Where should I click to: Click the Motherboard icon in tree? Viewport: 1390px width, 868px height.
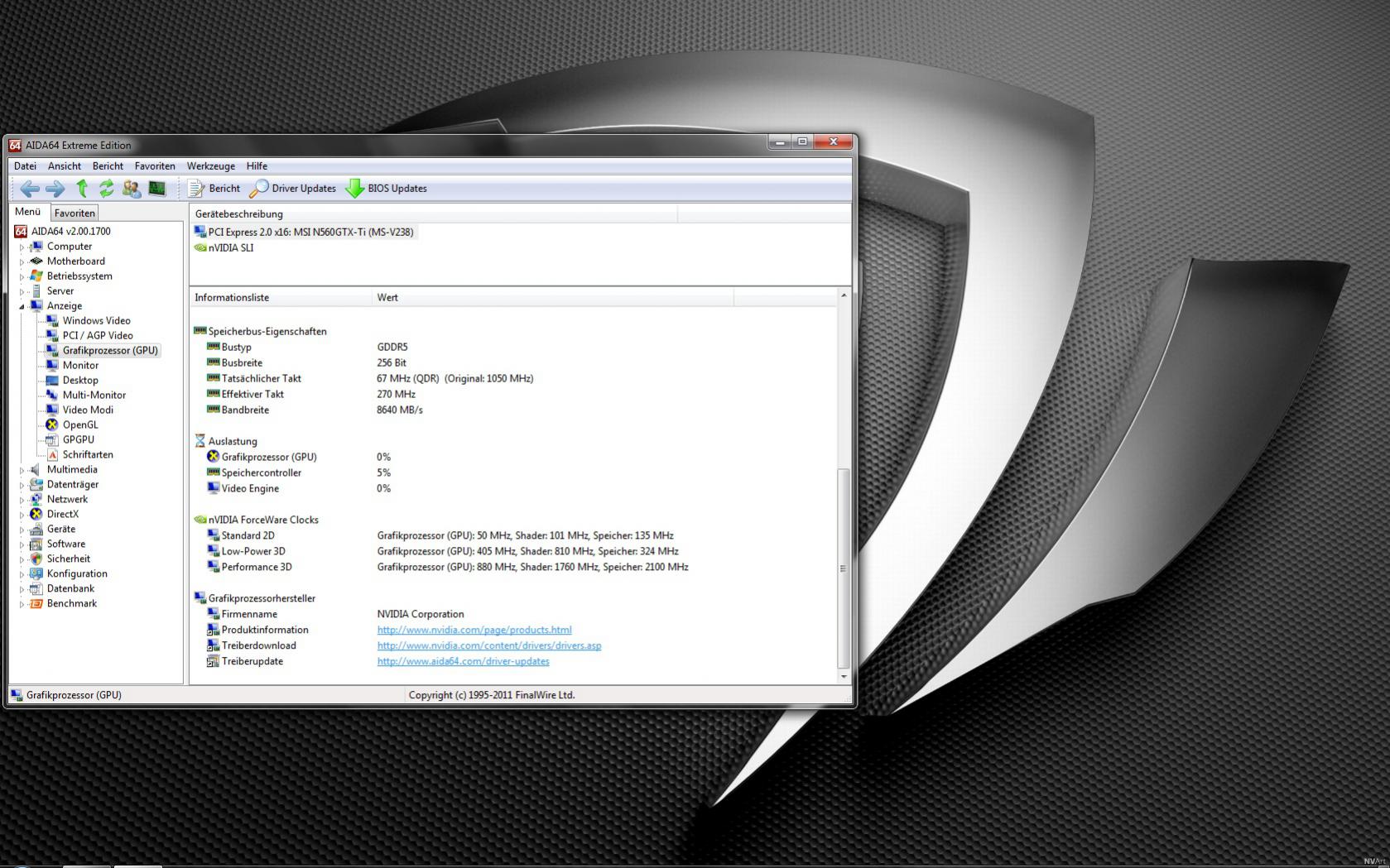tap(36, 261)
